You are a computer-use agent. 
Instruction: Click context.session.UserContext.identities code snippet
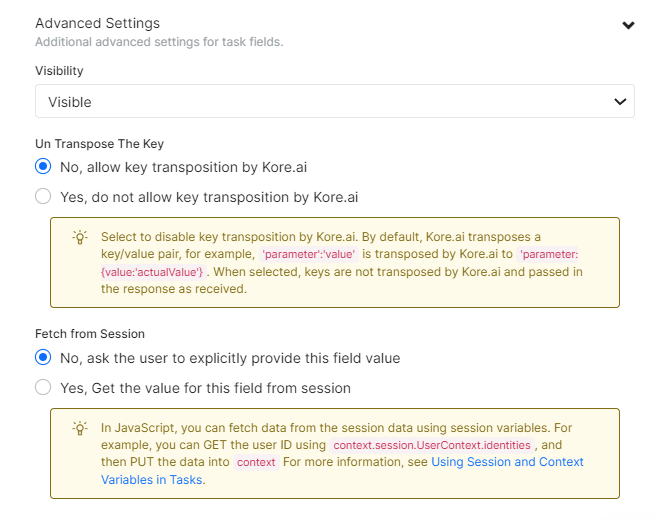[x=434, y=445]
